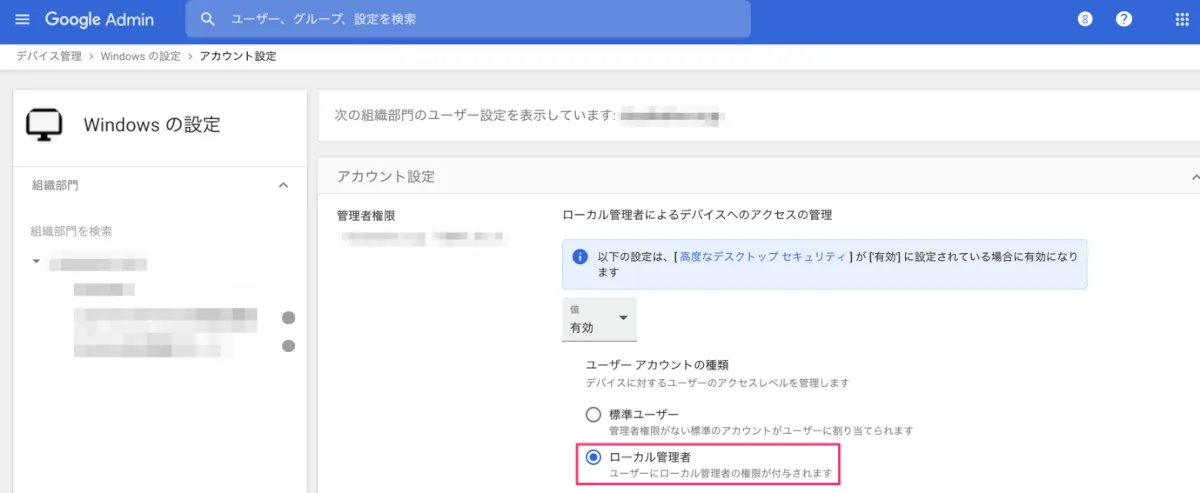Click the search magnifier icon
Image resolution: width=1200 pixels, height=493 pixels.
point(208,19)
